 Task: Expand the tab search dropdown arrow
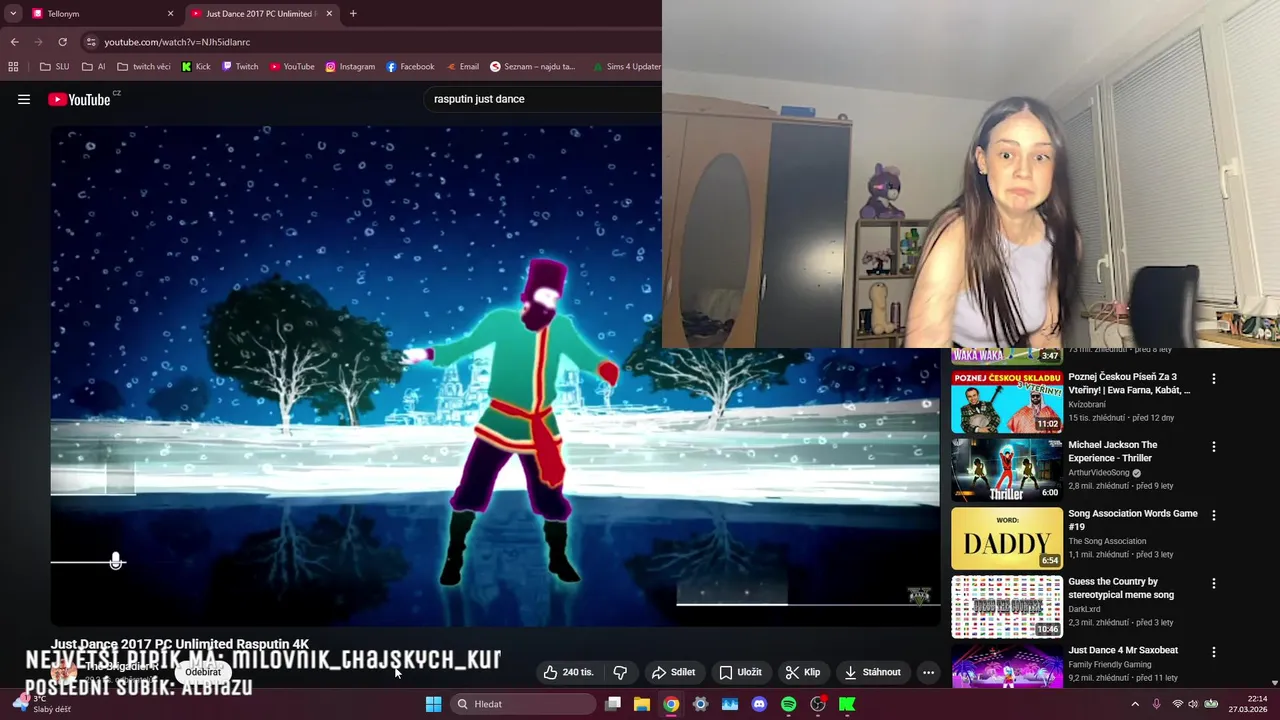coord(13,14)
